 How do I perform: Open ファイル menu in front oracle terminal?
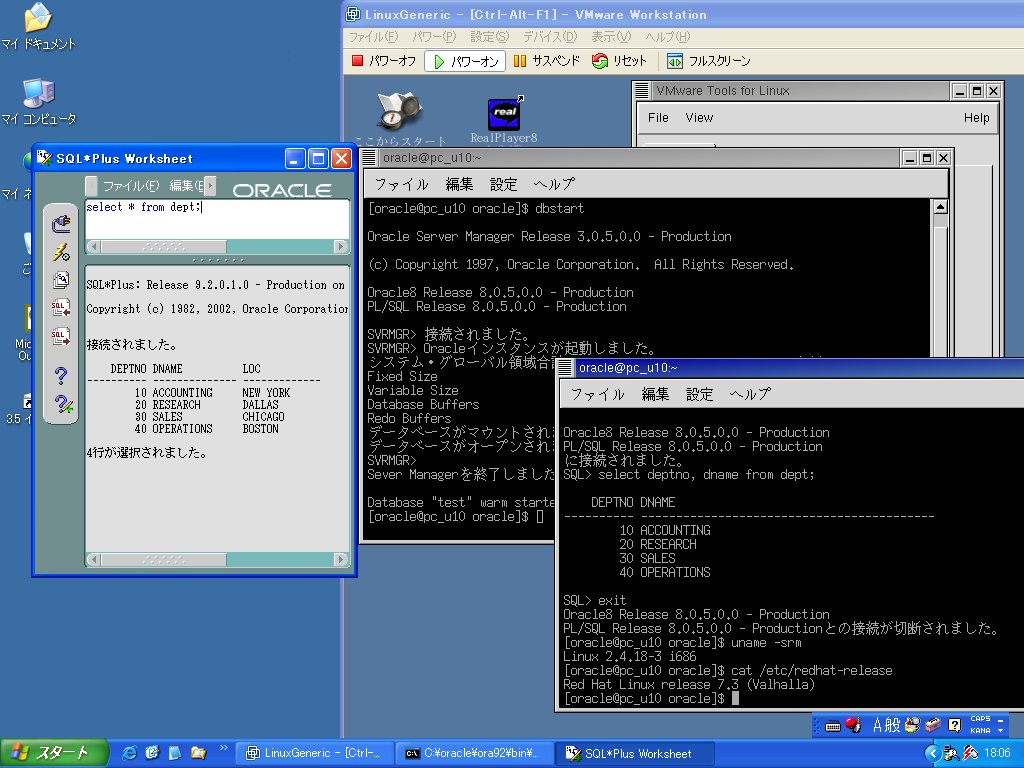597,394
